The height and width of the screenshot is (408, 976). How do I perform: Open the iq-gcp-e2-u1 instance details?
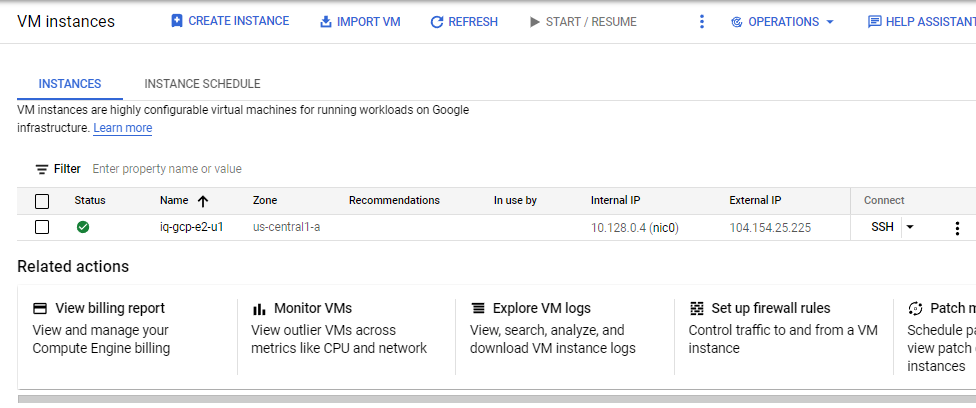point(192,227)
